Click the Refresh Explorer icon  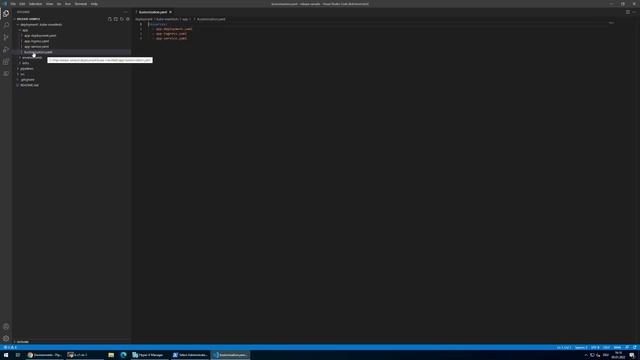[x=122, y=19]
